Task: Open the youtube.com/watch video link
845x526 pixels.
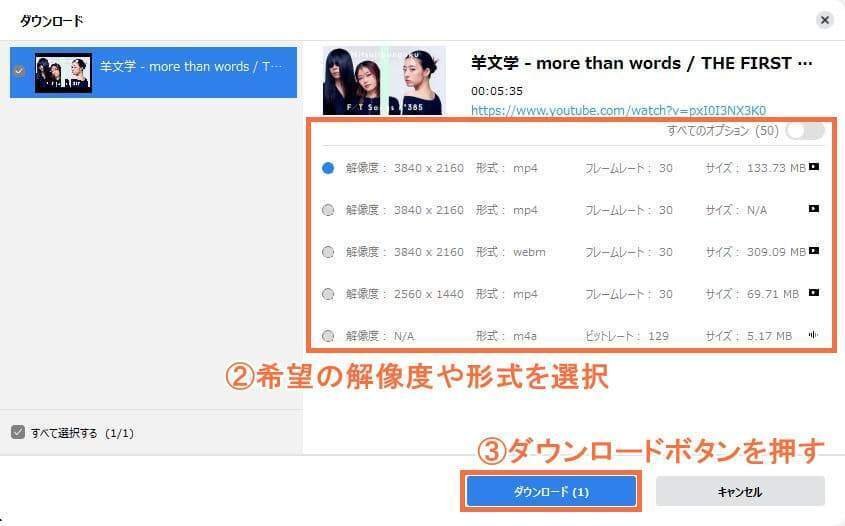Action: click(x=618, y=110)
